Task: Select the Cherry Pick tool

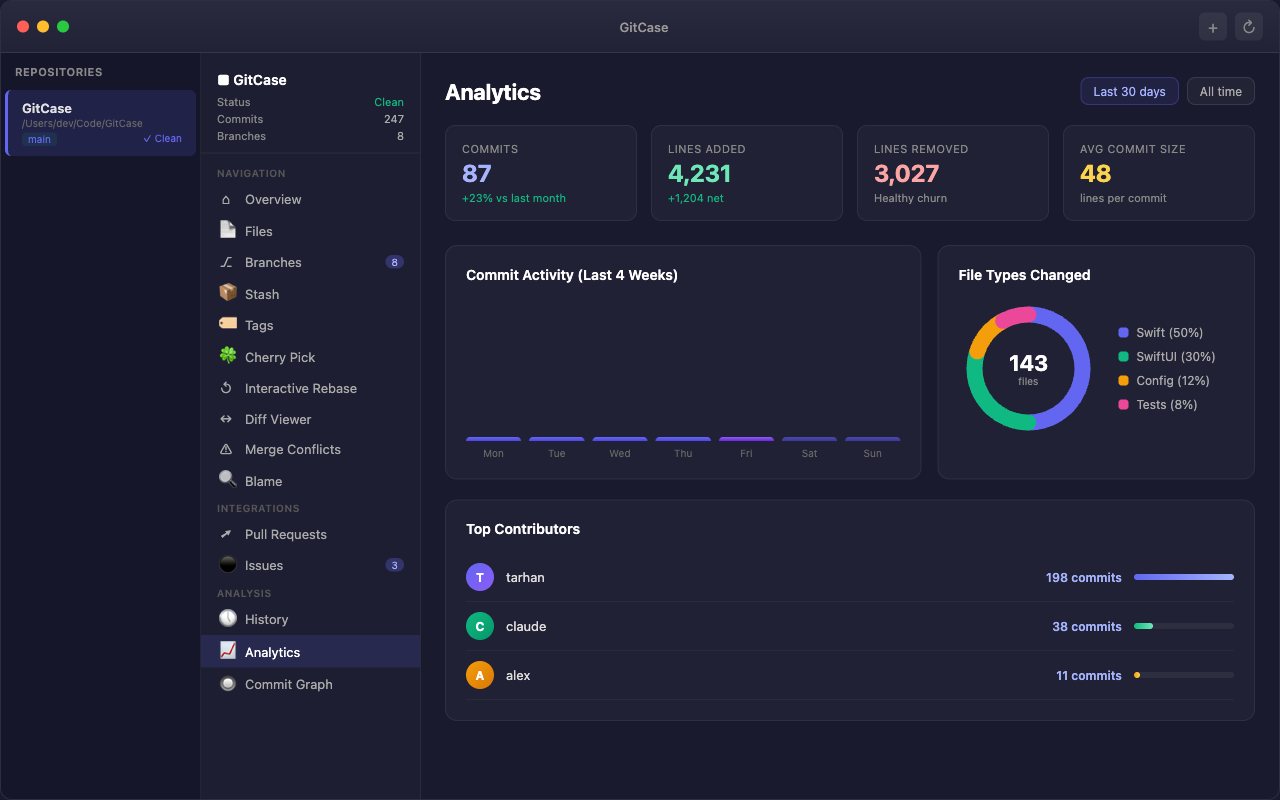Action: click(281, 357)
